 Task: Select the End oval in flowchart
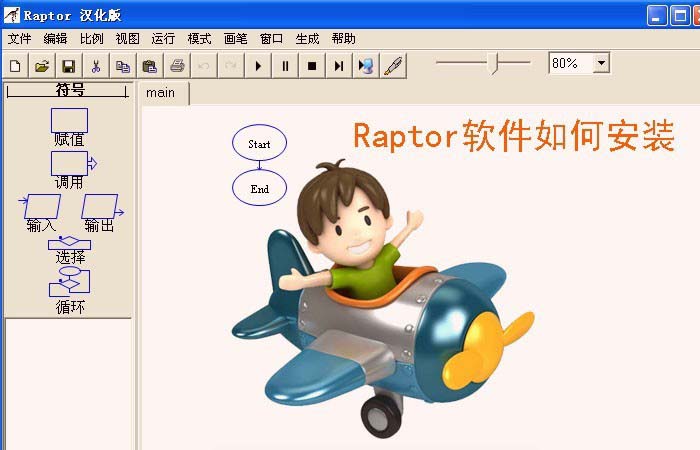click(259, 188)
